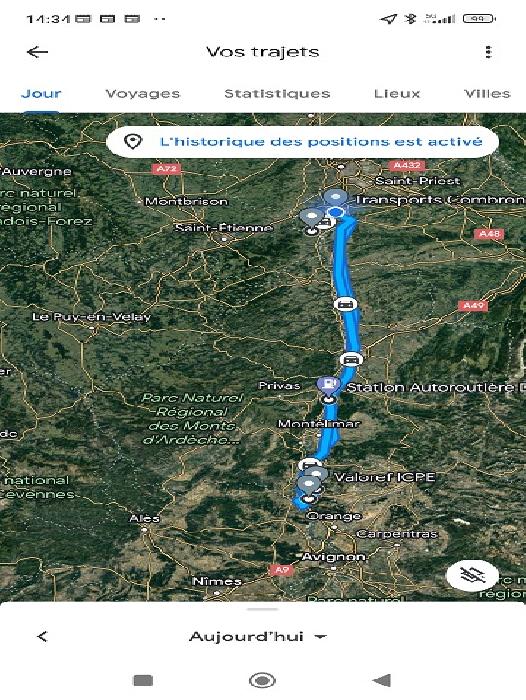Tap the Android recent apps square
The width and height of the screenshot is (526, 700).
143,680
